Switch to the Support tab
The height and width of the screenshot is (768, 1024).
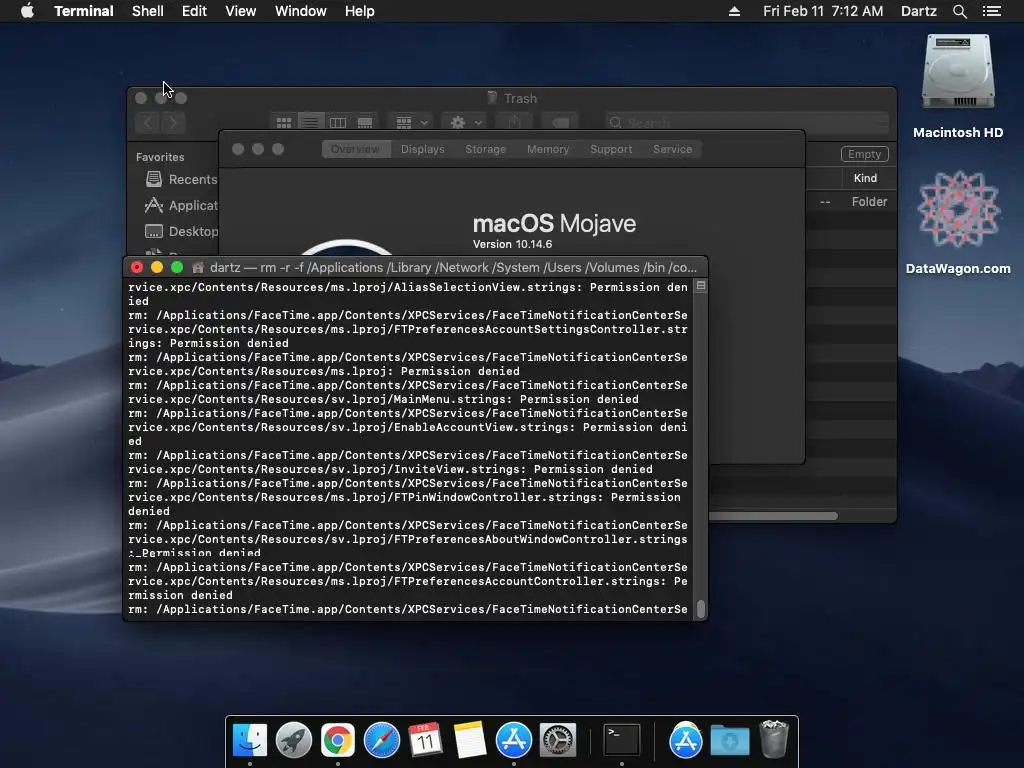tap(611, 149)
